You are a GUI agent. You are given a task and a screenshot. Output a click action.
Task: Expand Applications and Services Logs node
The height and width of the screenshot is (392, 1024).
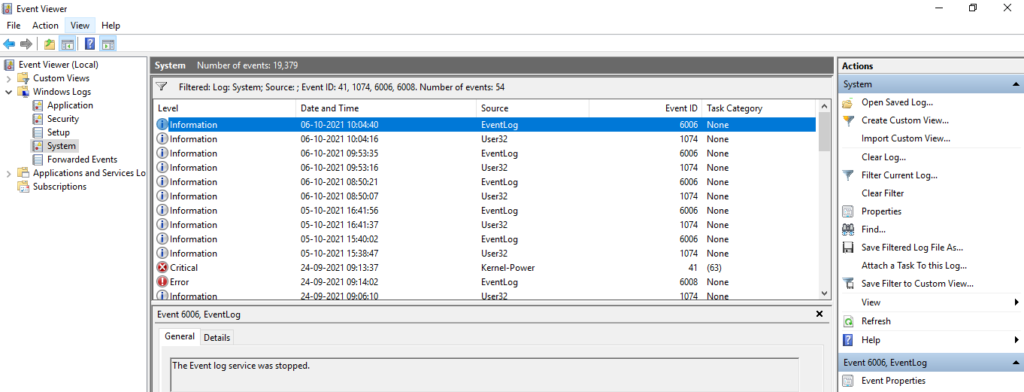coord(8,174)
